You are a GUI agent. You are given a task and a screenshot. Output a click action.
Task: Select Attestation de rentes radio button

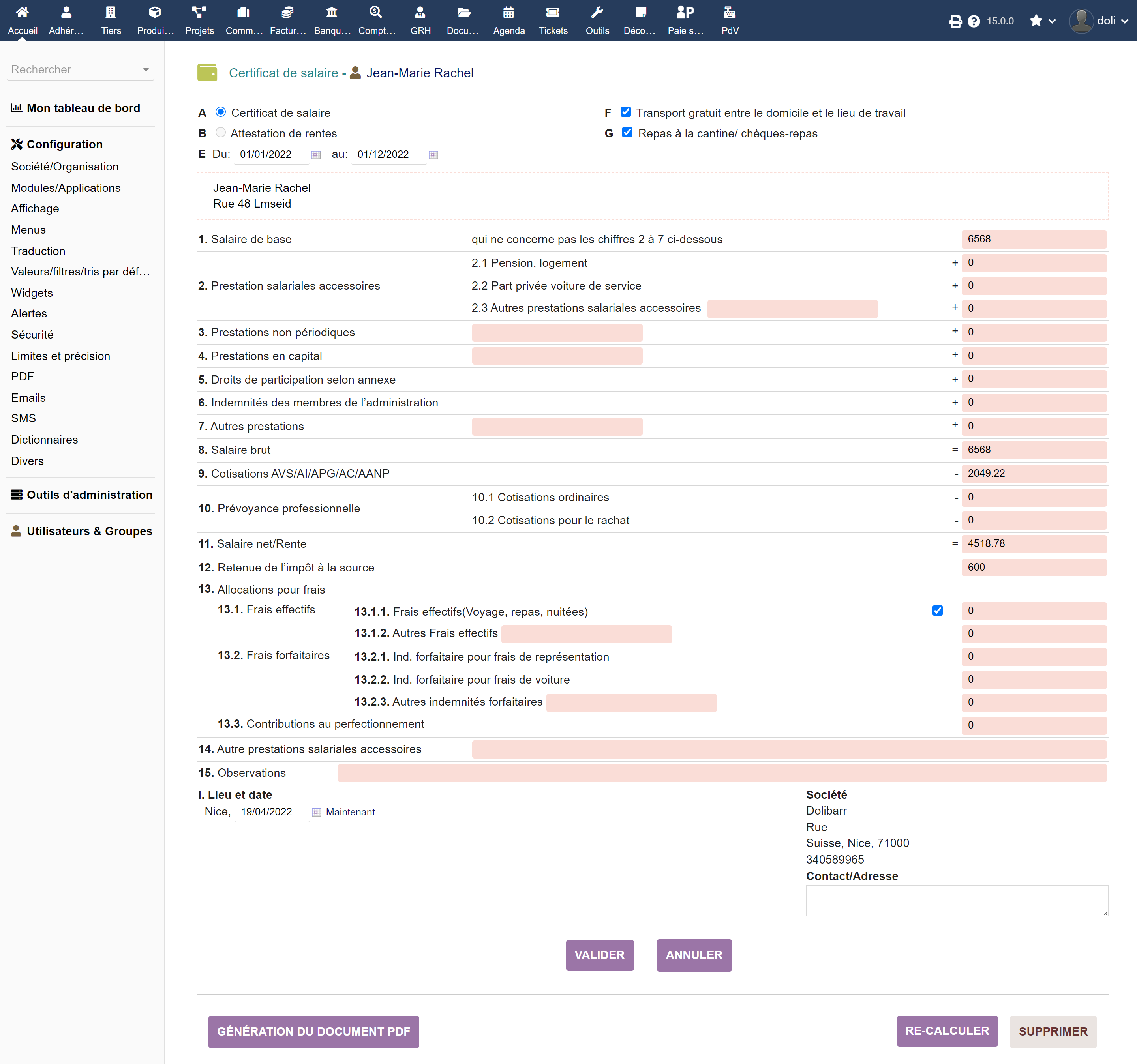pos(220,133)
